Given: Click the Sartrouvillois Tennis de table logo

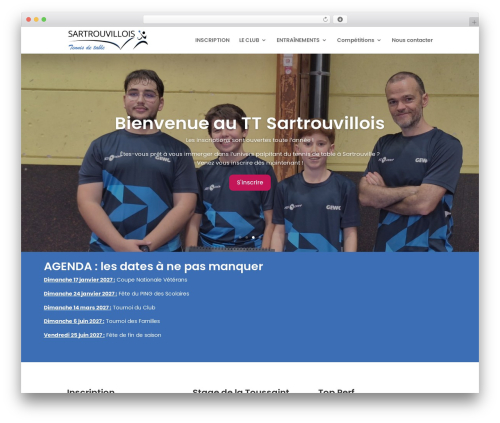Looking at the screenshot, I should pyautogui.click(x=108, y=40).
